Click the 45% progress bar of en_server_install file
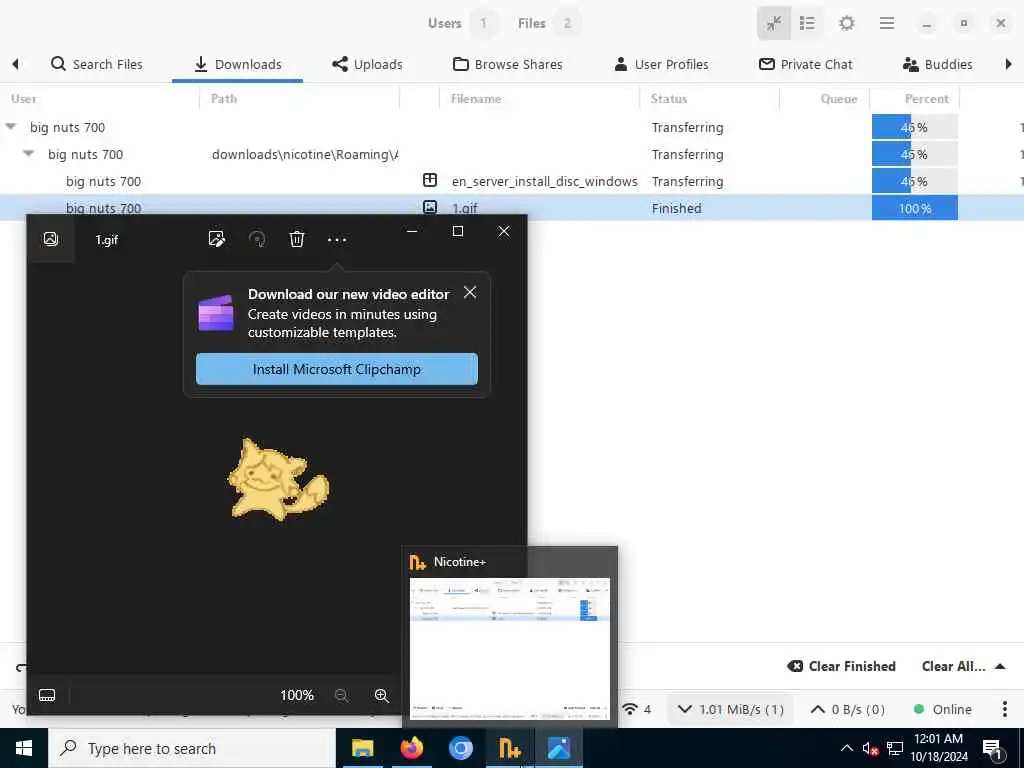This screenshot has width=1024, height=768. pos(914,181)
